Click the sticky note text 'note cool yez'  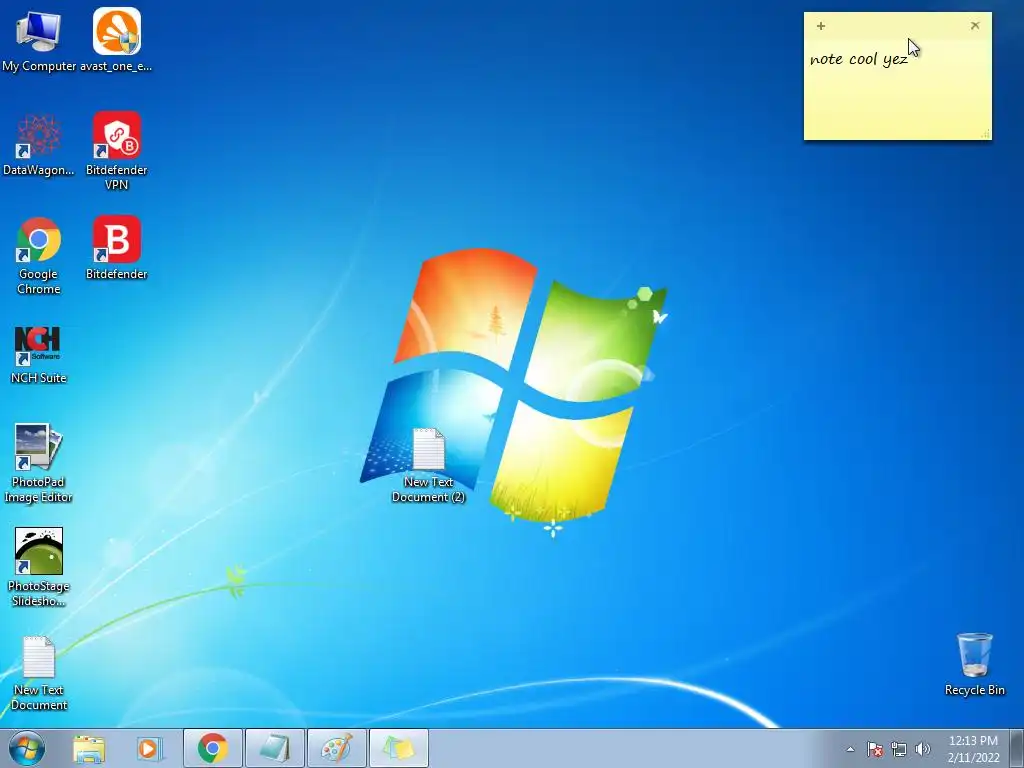click(858, 59)
